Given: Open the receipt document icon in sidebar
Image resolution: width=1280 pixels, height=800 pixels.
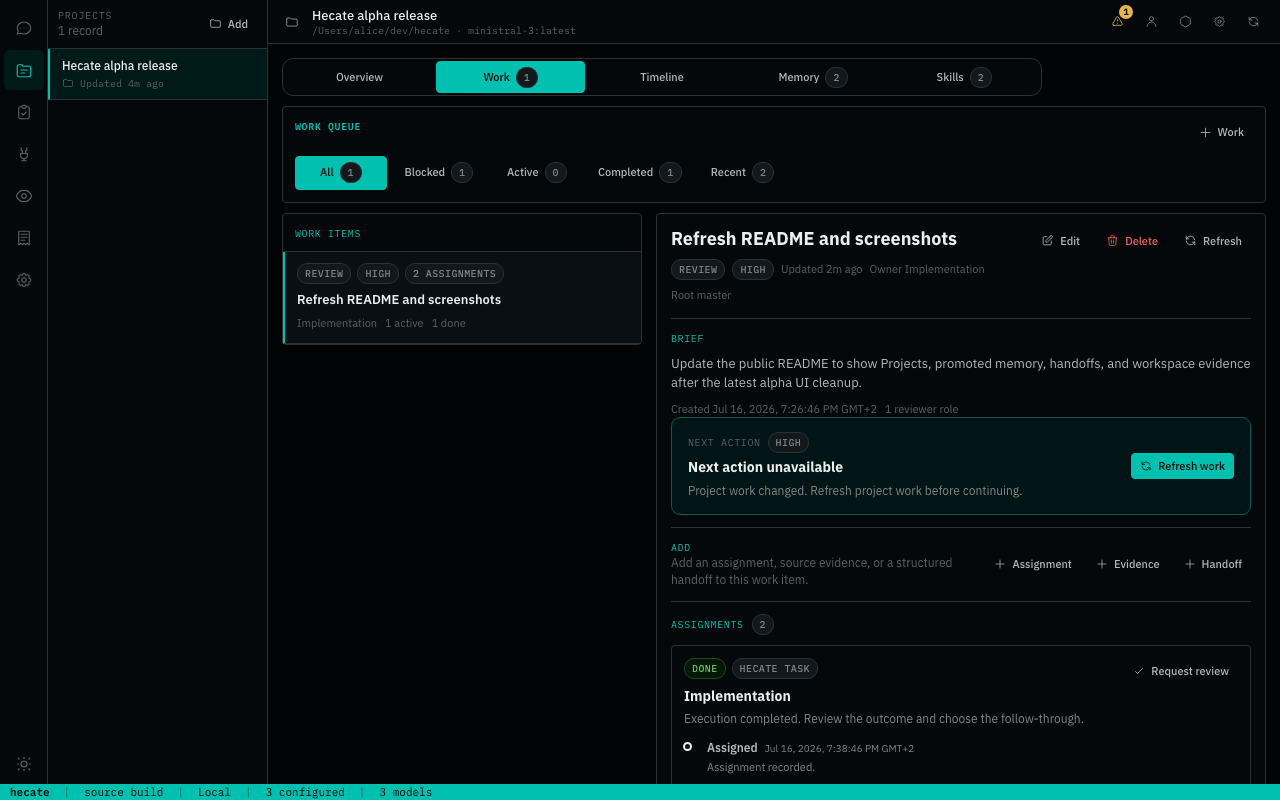Looking at the screenshot, I should click(x=24, y=238).
